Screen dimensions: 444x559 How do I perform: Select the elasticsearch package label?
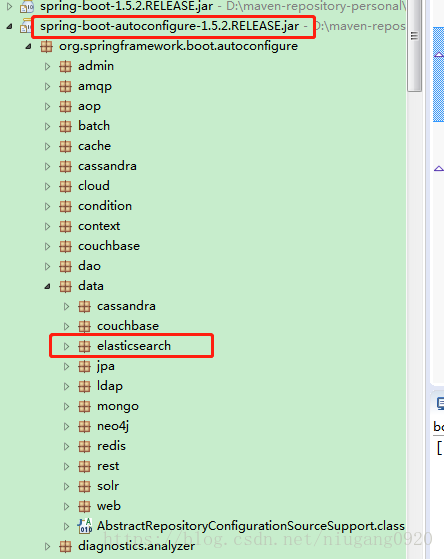pyautogui.click(x=134, y=346)
